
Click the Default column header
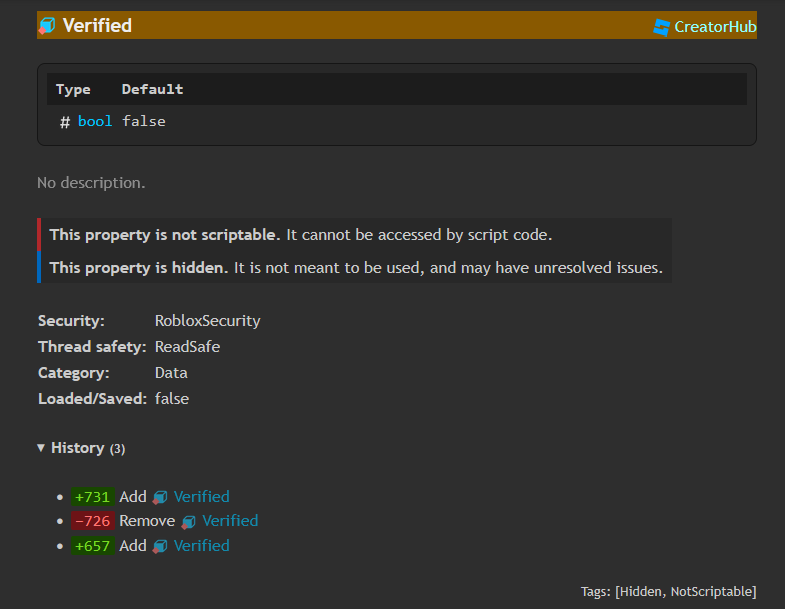(x=153, y=89)
